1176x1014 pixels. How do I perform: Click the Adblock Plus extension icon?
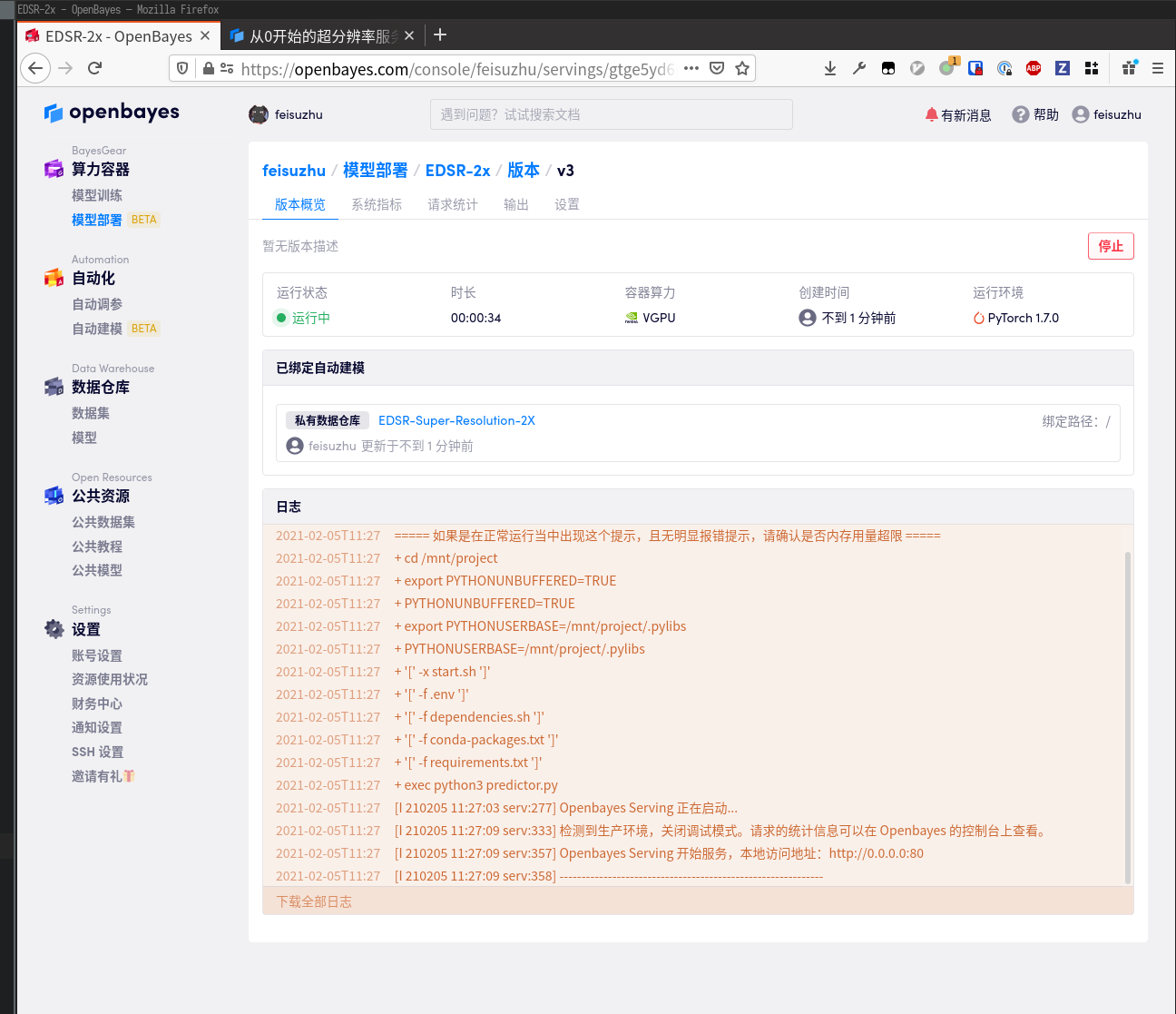(x=1033, y=68)
